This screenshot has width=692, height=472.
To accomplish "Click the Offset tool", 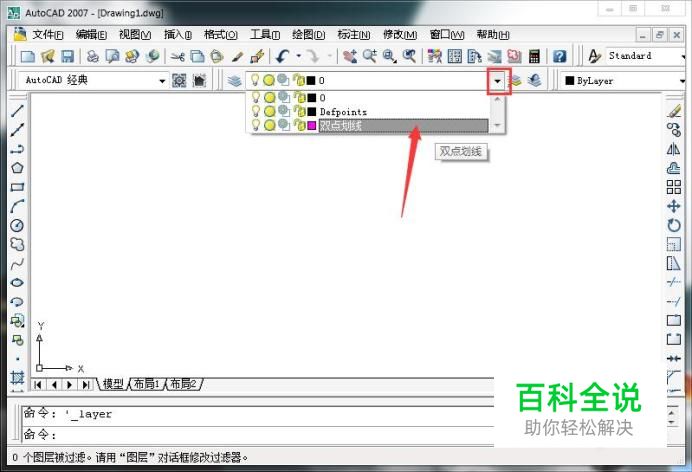I will pos(673,168).
